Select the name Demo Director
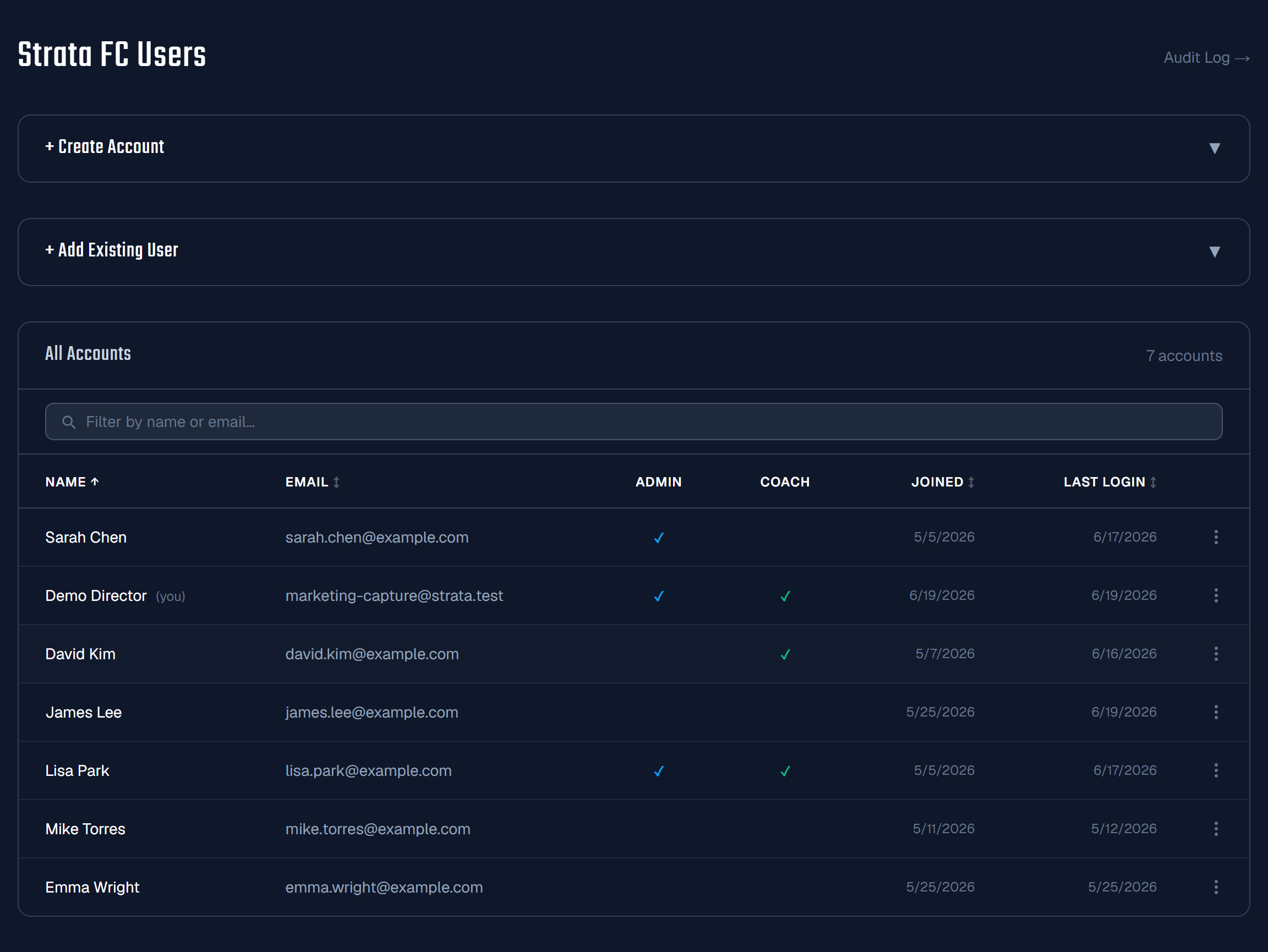1268x952 pixels. (96, 596)
